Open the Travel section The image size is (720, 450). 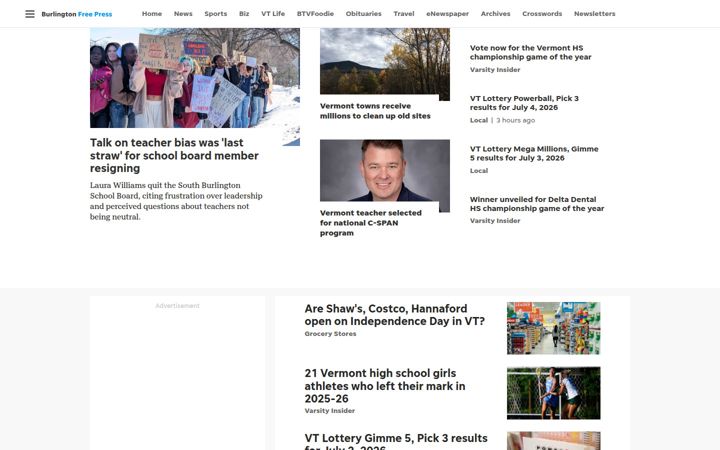pos(404,14)
